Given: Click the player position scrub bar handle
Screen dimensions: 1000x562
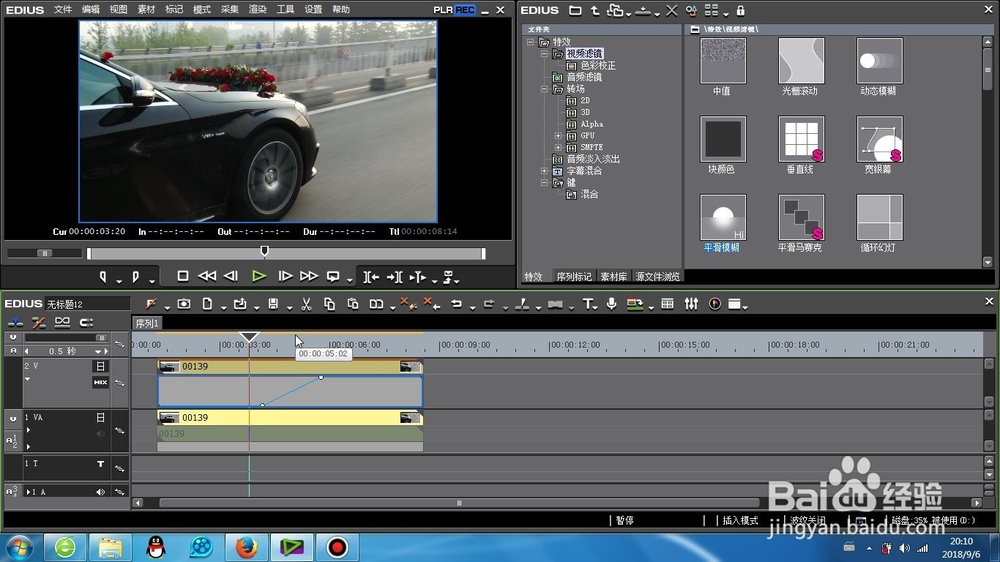Looking at the screenshot, I should [x=264, y=252].
